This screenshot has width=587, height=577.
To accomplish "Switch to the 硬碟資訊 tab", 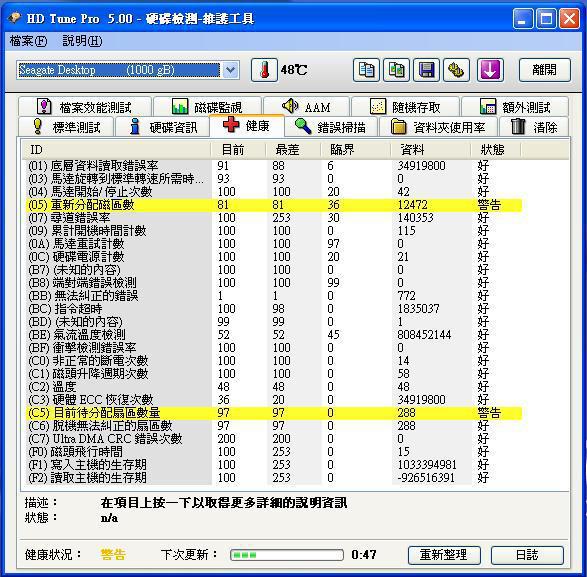I will click(x=163, y=127).
